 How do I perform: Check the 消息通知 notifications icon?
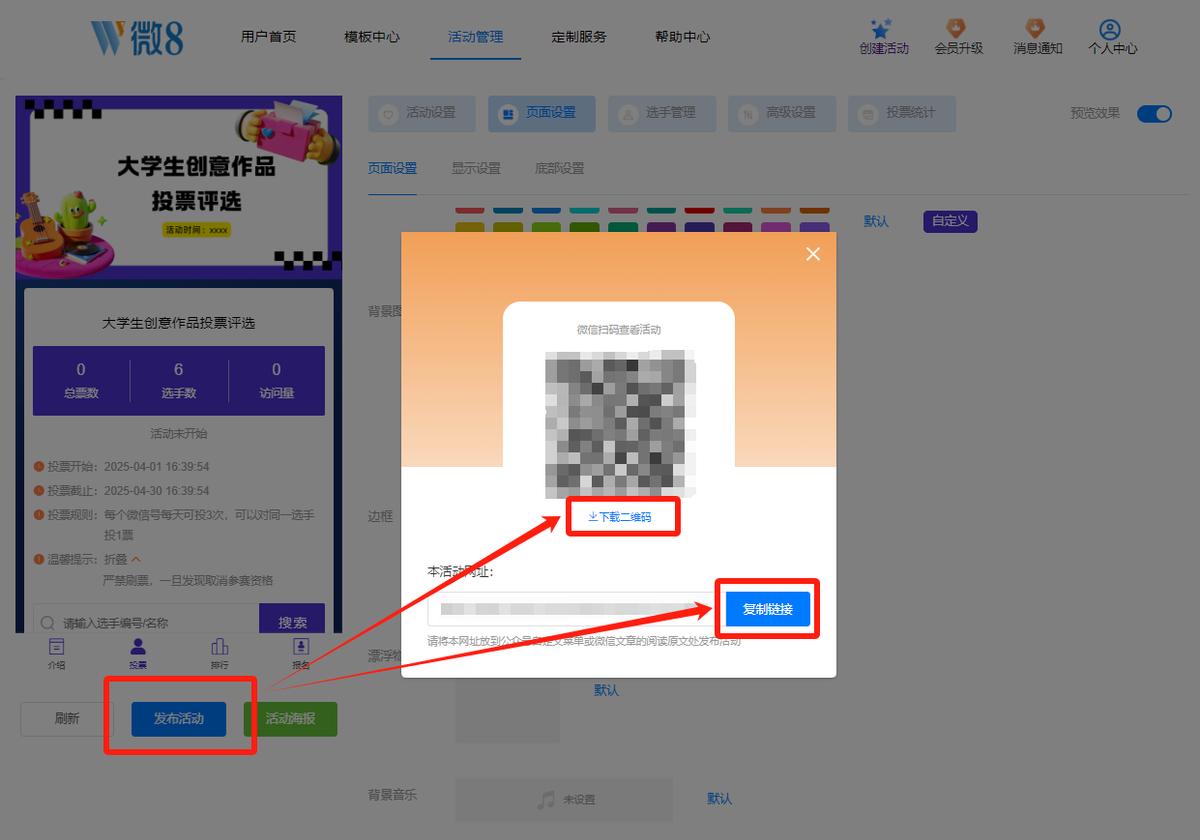[x=1036, y=29]
